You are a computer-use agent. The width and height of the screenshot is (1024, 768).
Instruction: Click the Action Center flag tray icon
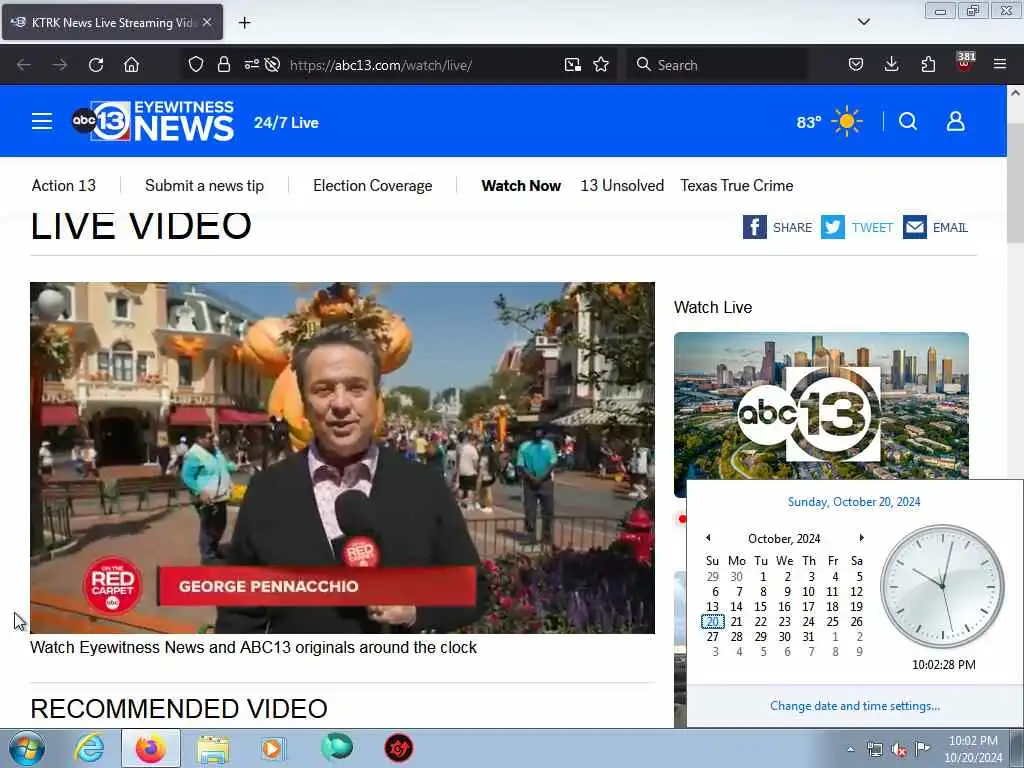(x=922, y=748)
